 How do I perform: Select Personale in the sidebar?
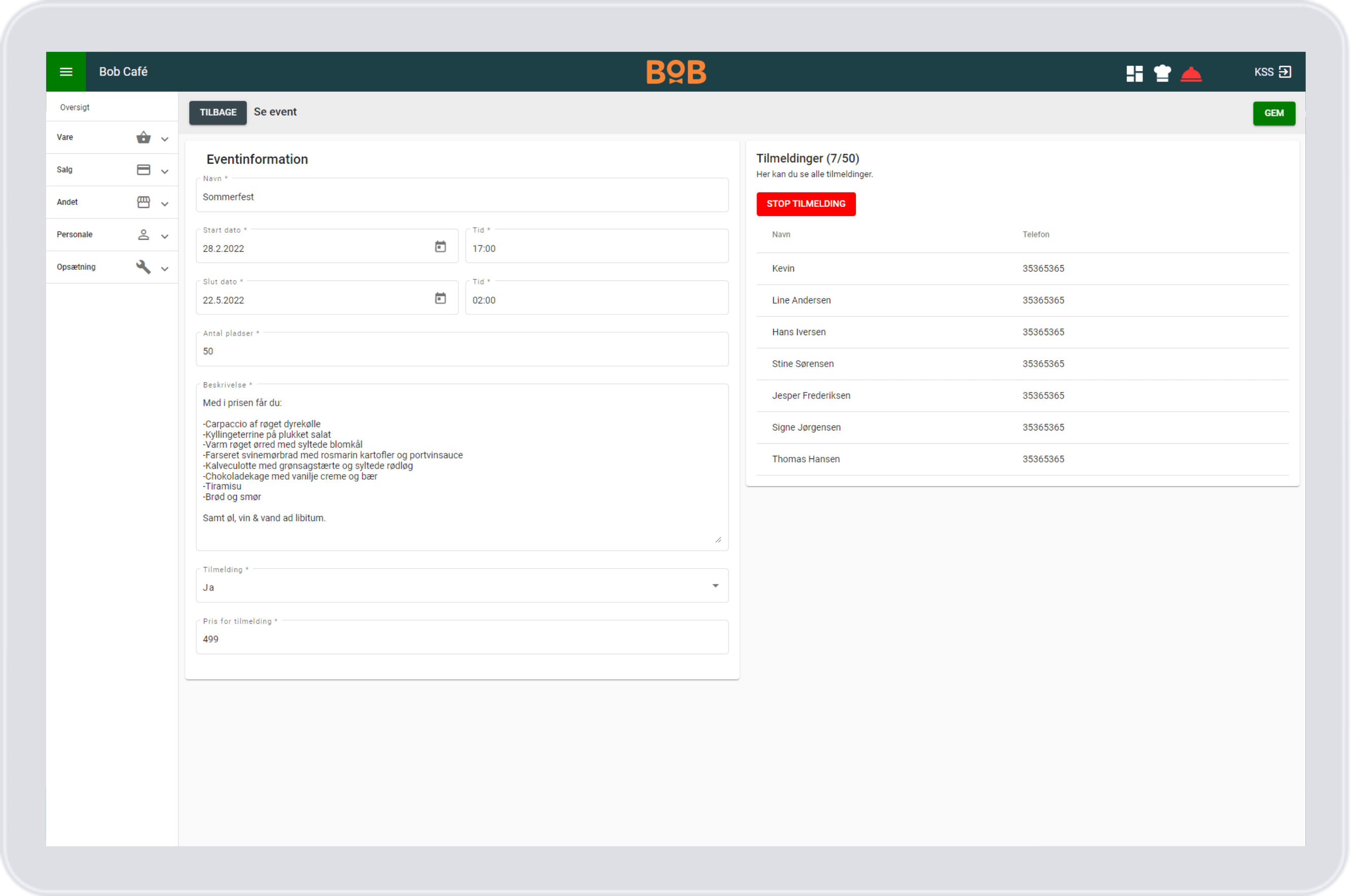pyautogui.click(x=112, y=235)
